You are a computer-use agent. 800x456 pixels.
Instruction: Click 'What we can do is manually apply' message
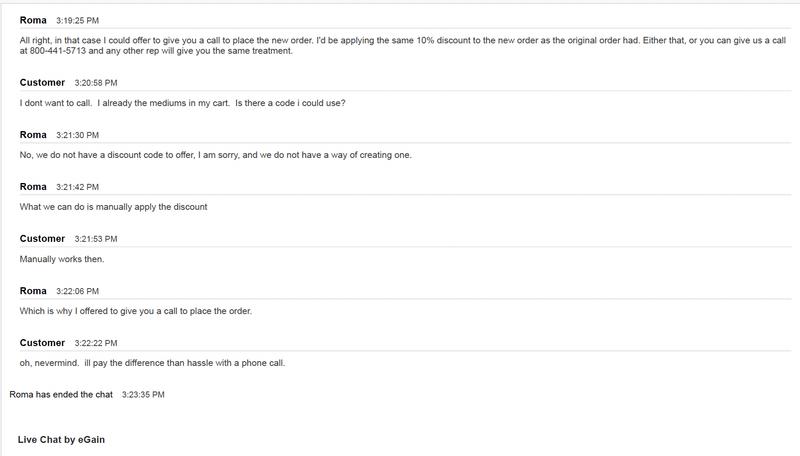point(113,207)
